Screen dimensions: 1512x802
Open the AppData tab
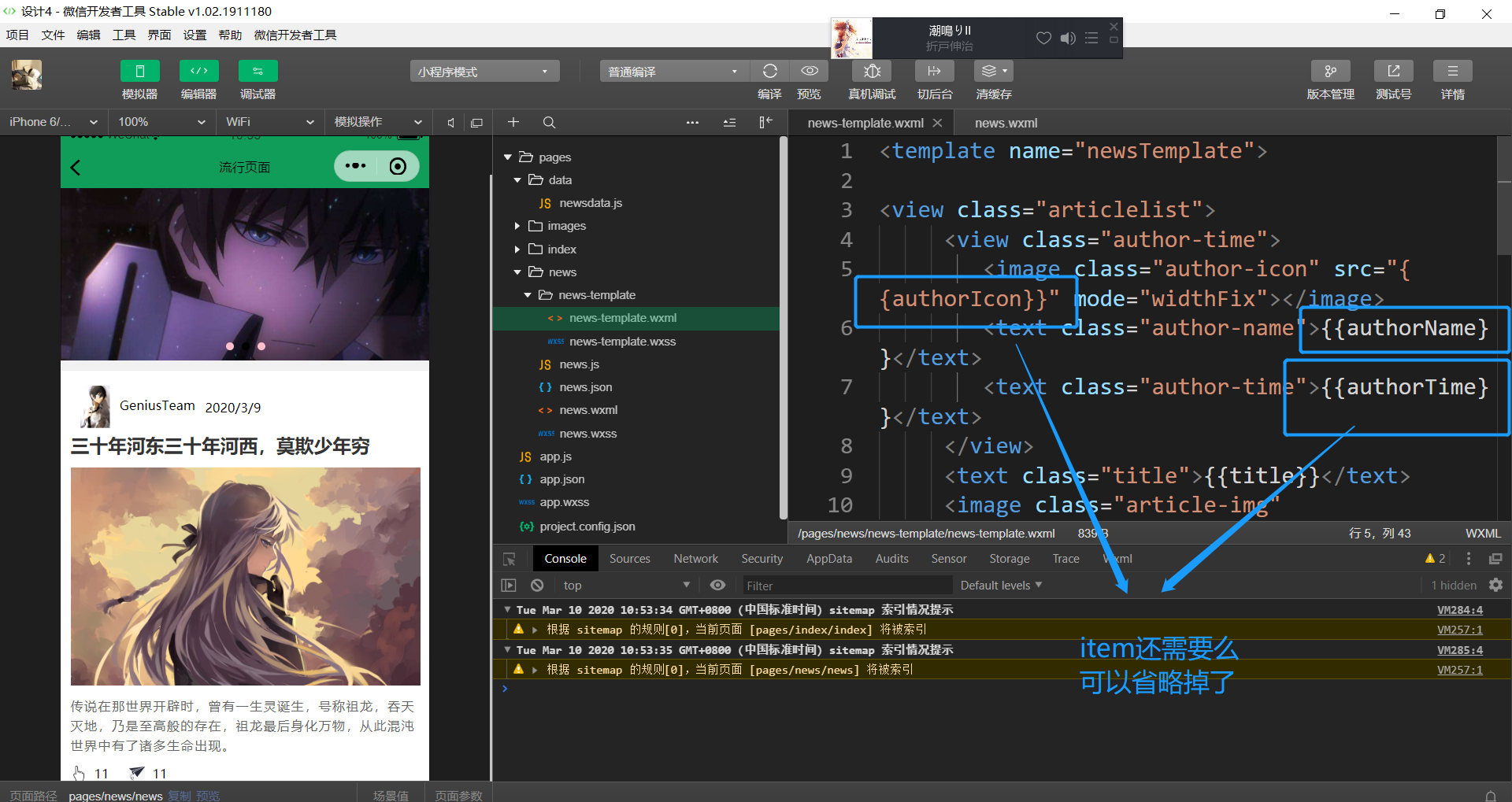pyautogui.click(x=829, y=559)
